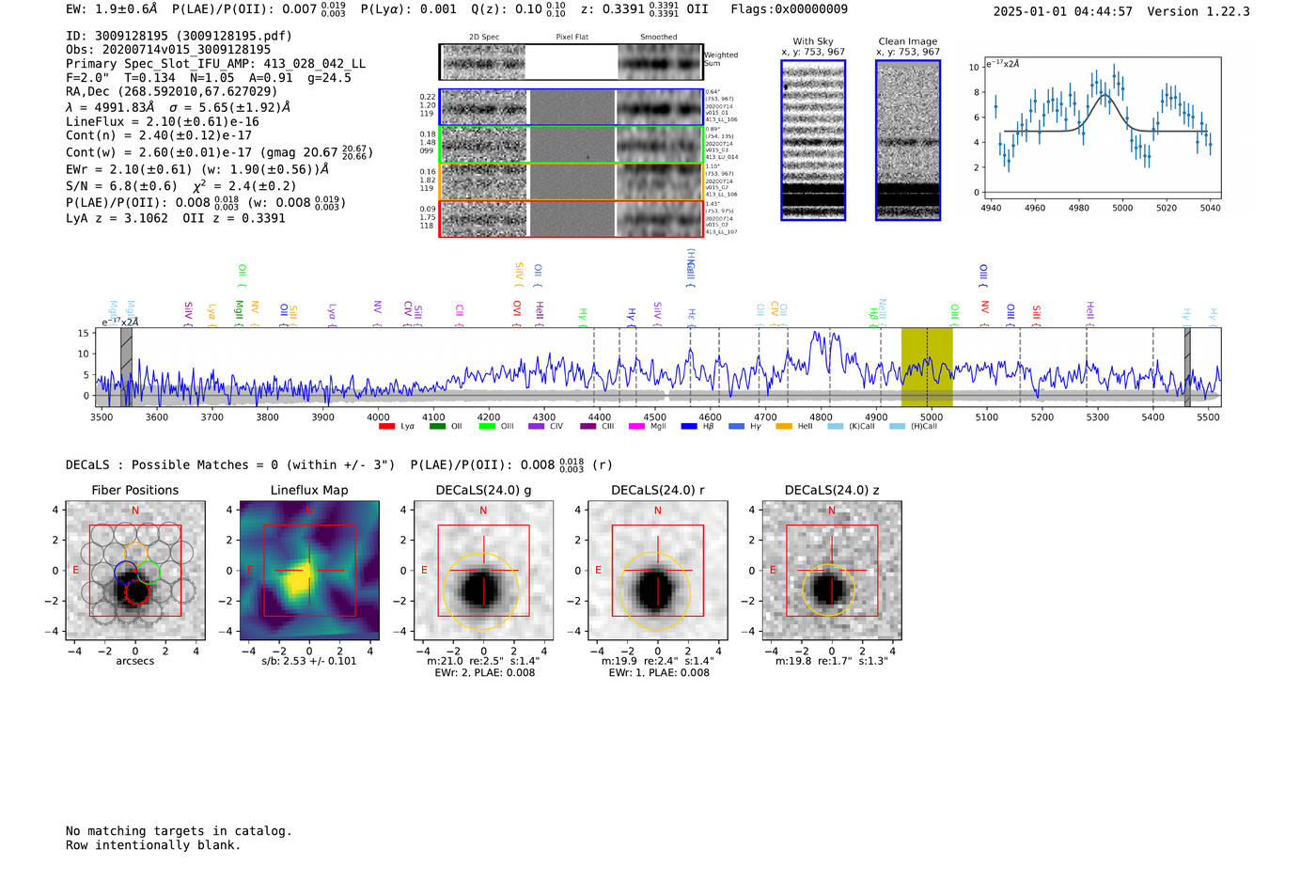Open the Clean Image cutout
Screen dimensions: 1316x896
pos(908,140)
